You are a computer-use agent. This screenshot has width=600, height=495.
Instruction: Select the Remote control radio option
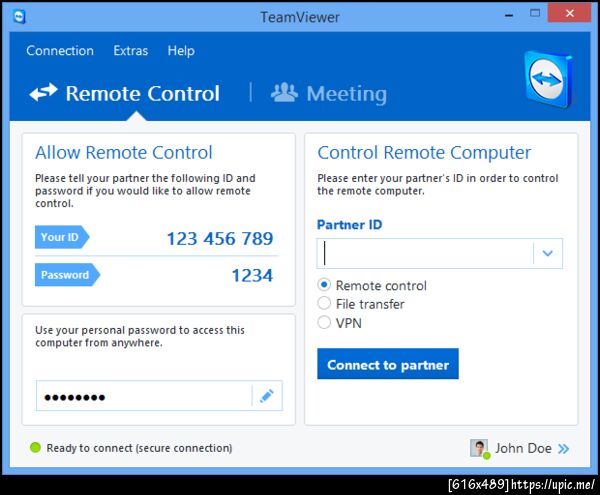(324, 285)
